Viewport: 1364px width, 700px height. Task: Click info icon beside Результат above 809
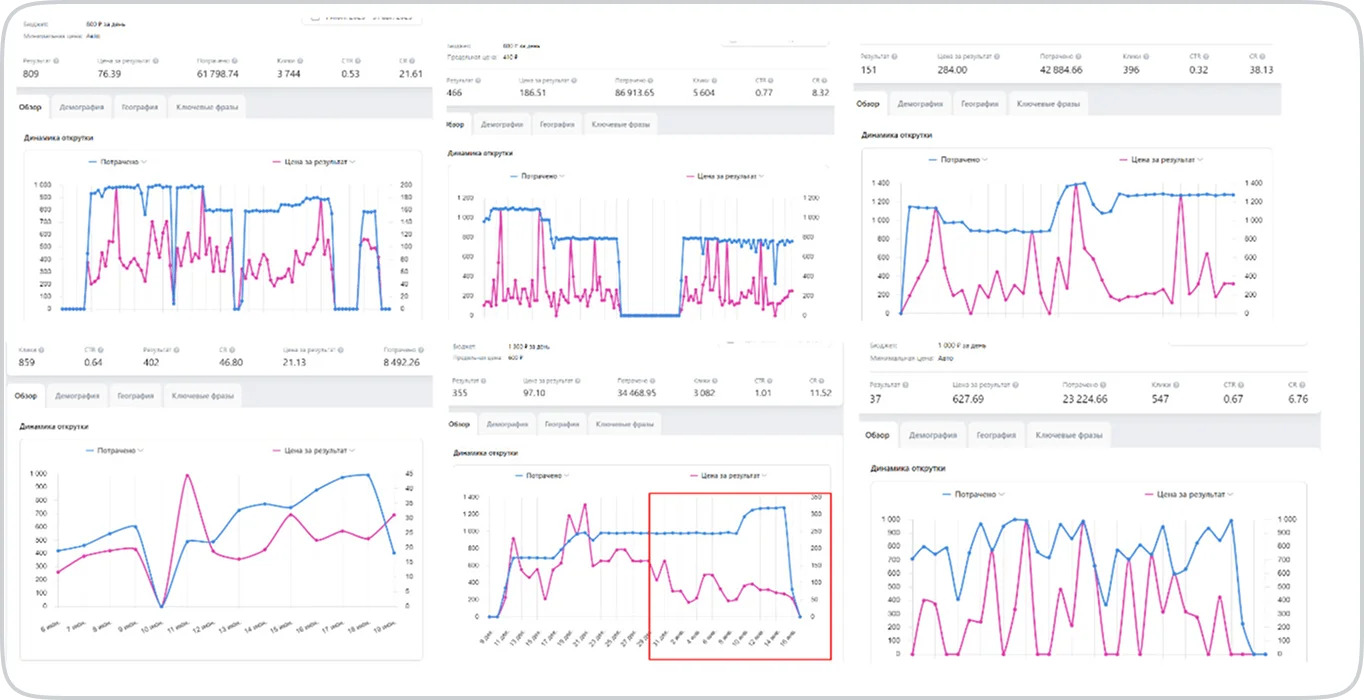(56, 61)
